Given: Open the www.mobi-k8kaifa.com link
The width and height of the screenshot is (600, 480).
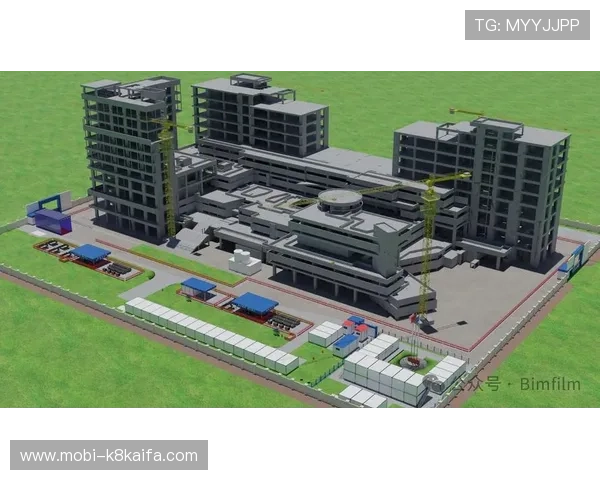Looking at the screenshot, I should coord(108,456).
